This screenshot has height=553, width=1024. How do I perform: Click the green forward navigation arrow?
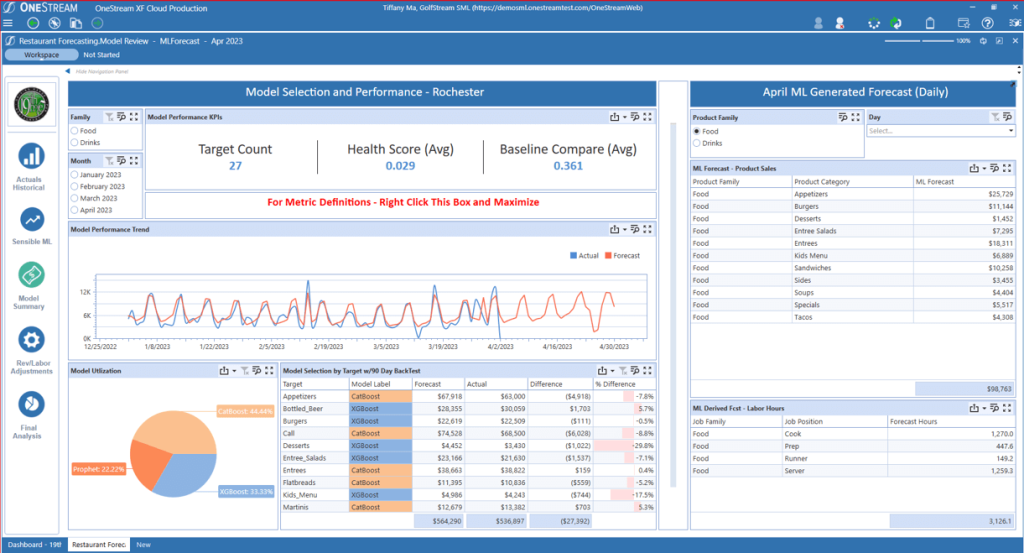click(x=97, y=24)
